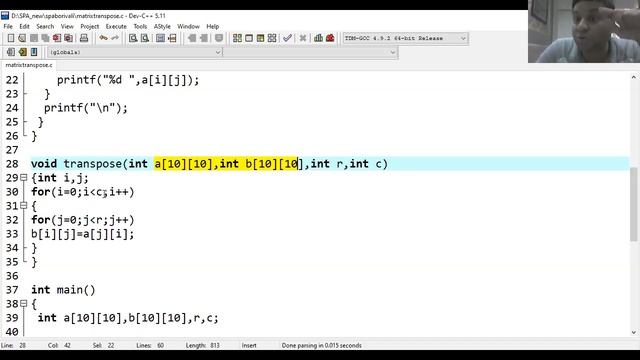Click the toggle bookmarks icon

click(x=22, y=52)
